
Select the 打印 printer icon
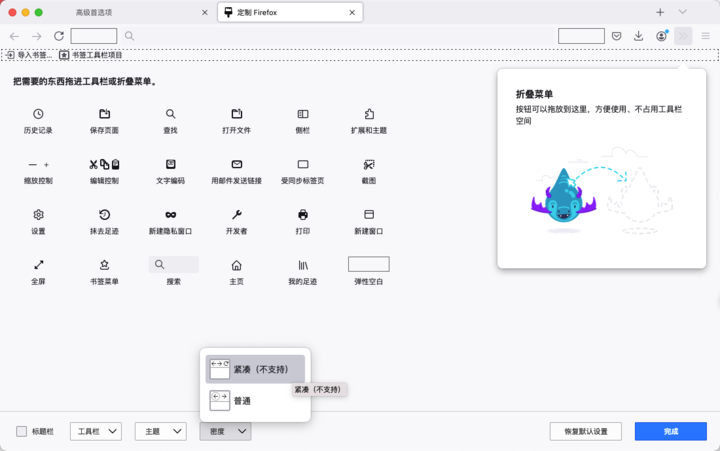coord(303,215)
